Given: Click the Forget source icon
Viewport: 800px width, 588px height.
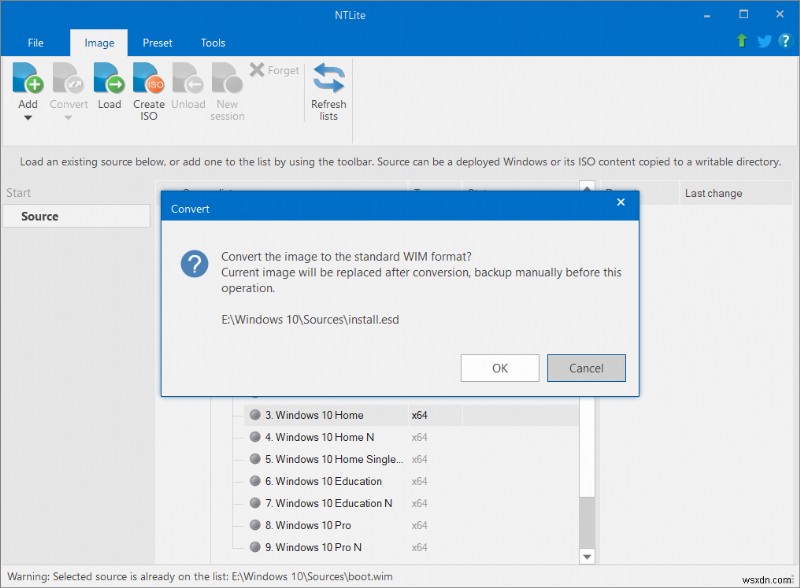Looking at the screenshot, I should point(275,70).
